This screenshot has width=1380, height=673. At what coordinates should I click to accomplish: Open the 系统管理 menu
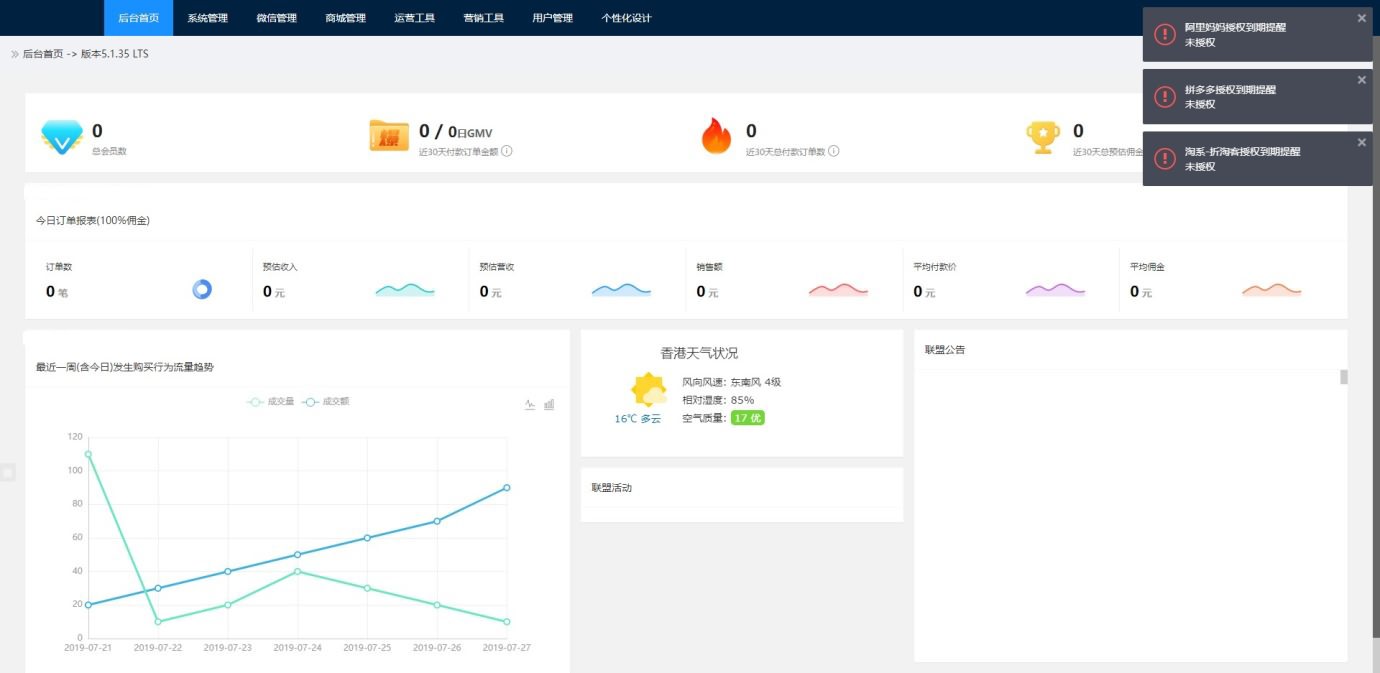(x=207, y=18)
